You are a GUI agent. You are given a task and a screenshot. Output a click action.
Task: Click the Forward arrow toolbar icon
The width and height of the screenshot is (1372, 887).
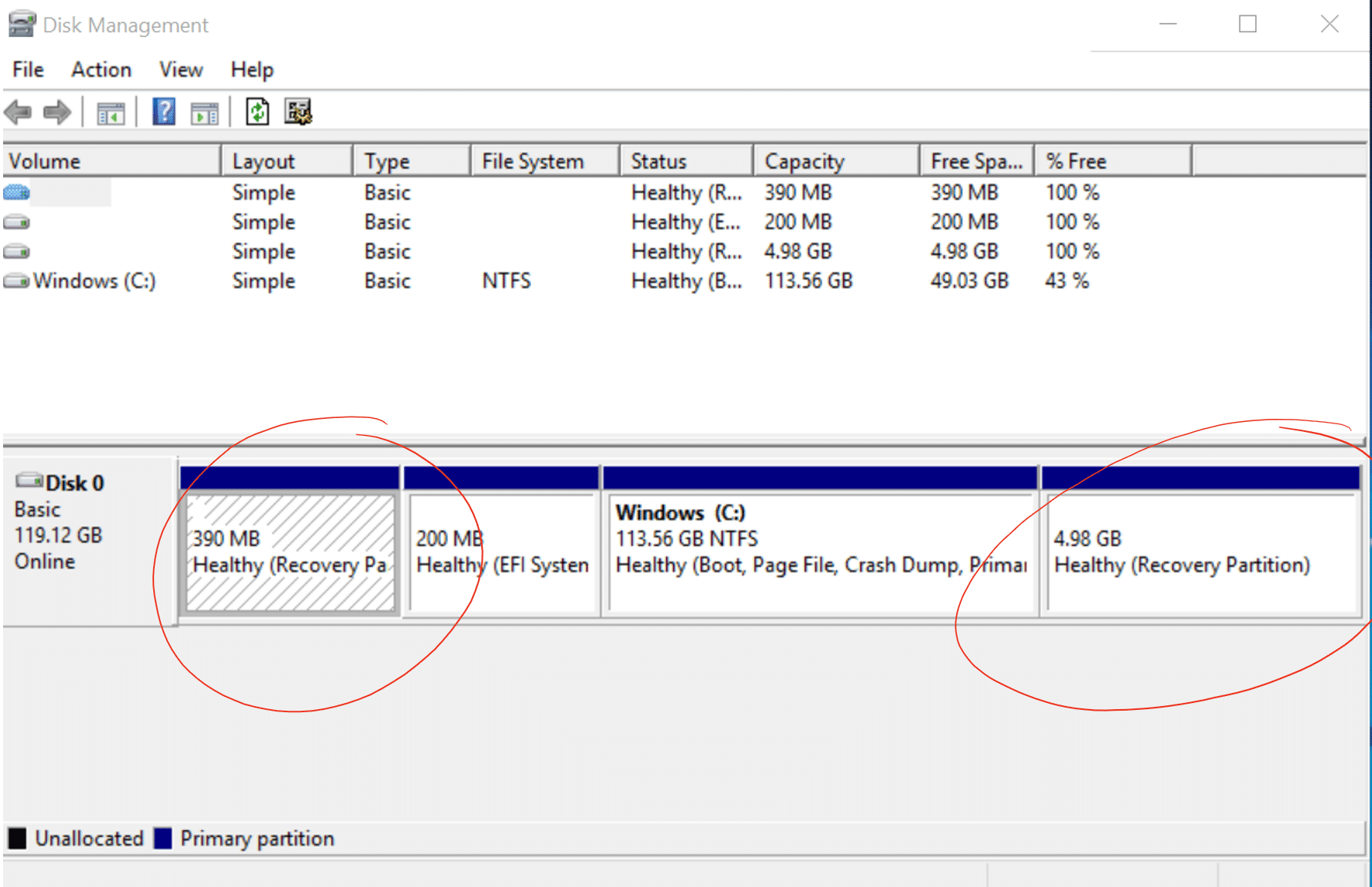coord(57,112)
